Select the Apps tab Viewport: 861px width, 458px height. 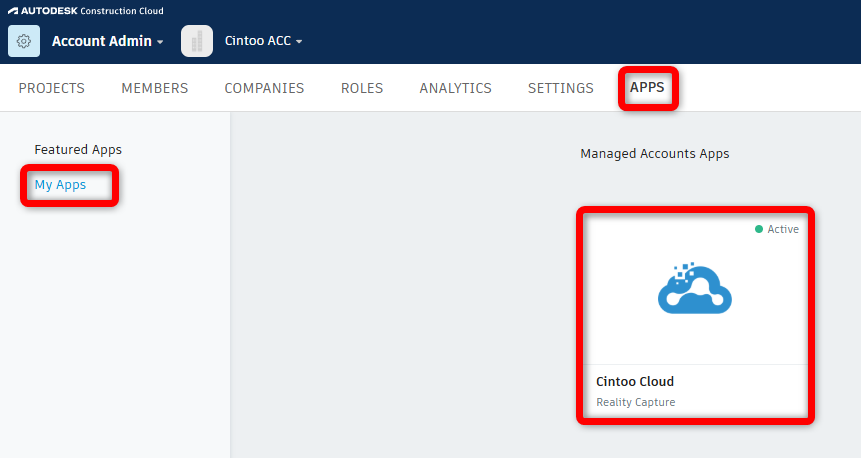(647, 87)
